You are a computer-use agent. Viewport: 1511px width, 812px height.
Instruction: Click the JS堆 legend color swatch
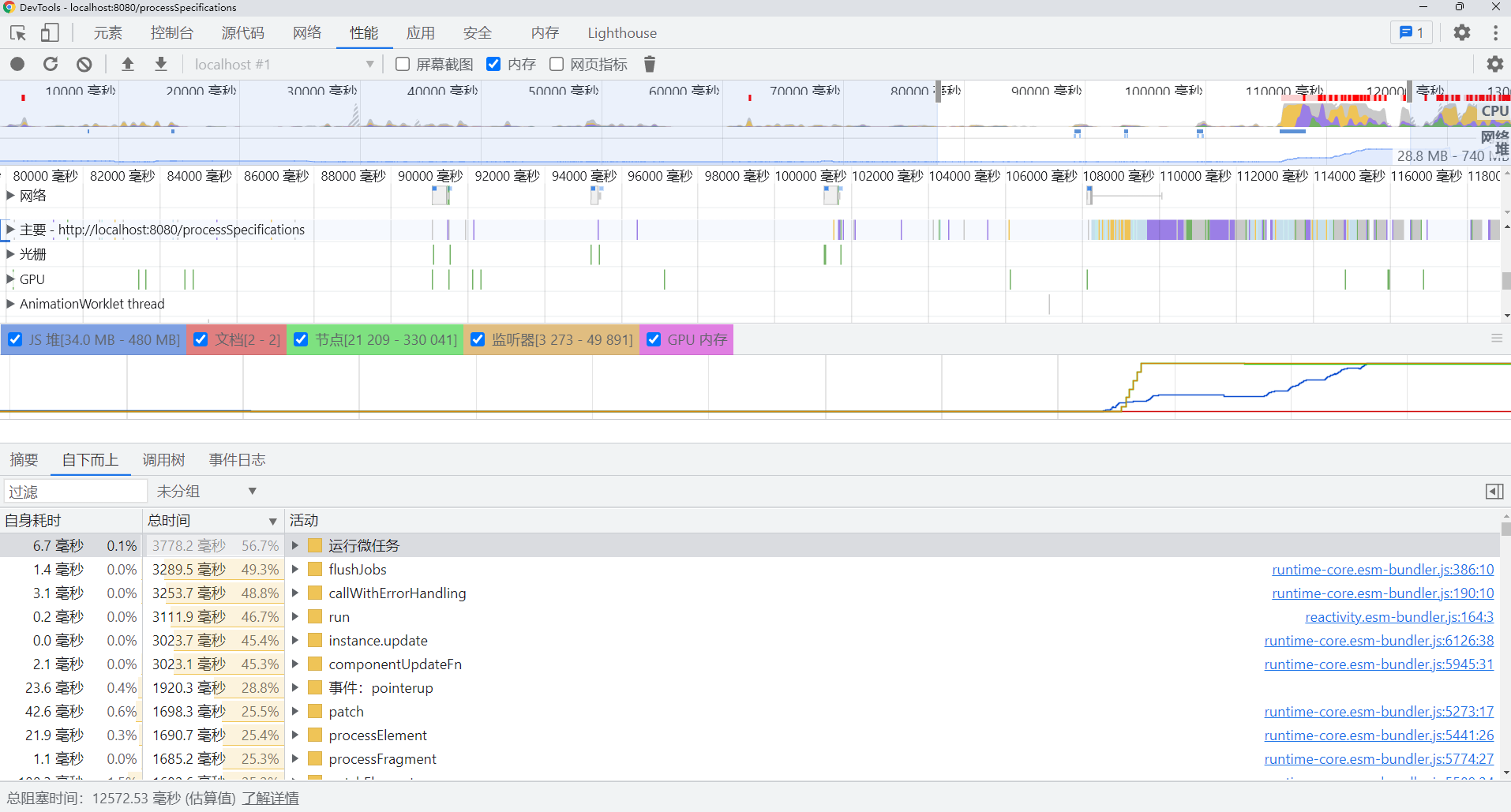[15, 339]
